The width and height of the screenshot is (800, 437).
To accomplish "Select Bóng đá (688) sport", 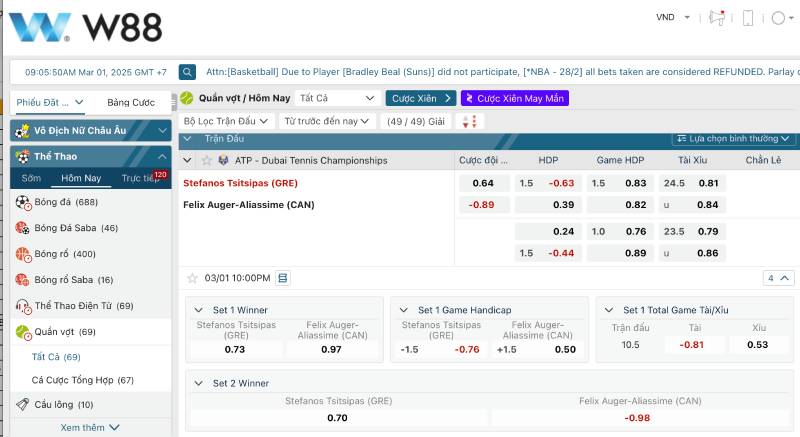I will tap(90, 202).
